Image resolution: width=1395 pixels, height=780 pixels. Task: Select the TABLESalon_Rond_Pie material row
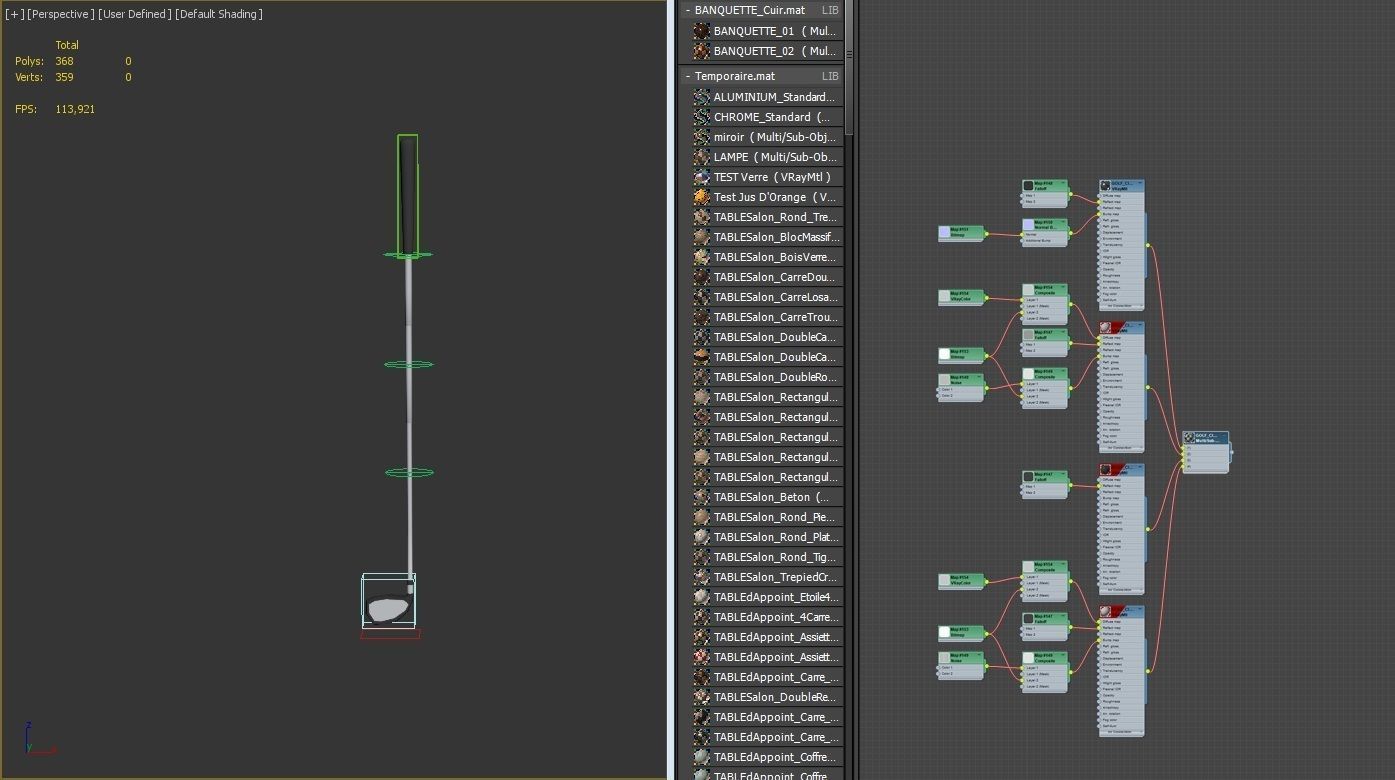[766, 517]
